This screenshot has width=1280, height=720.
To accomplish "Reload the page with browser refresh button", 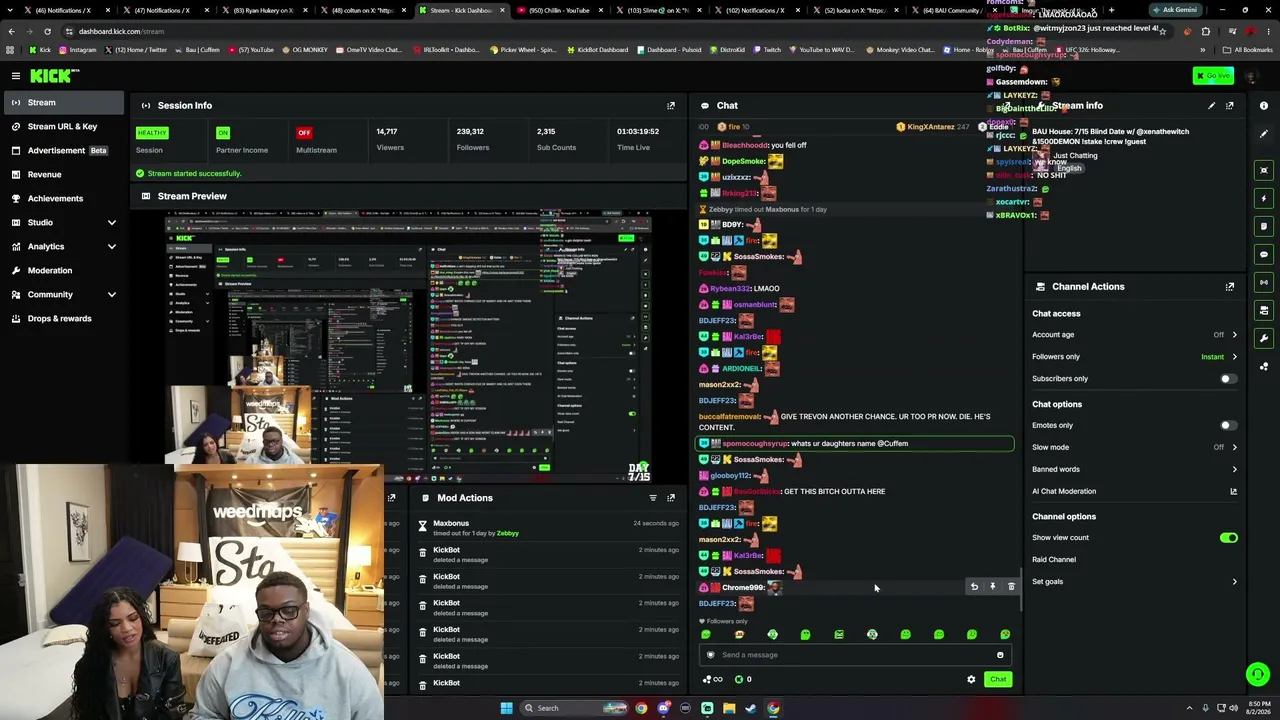I will (47, 31).
